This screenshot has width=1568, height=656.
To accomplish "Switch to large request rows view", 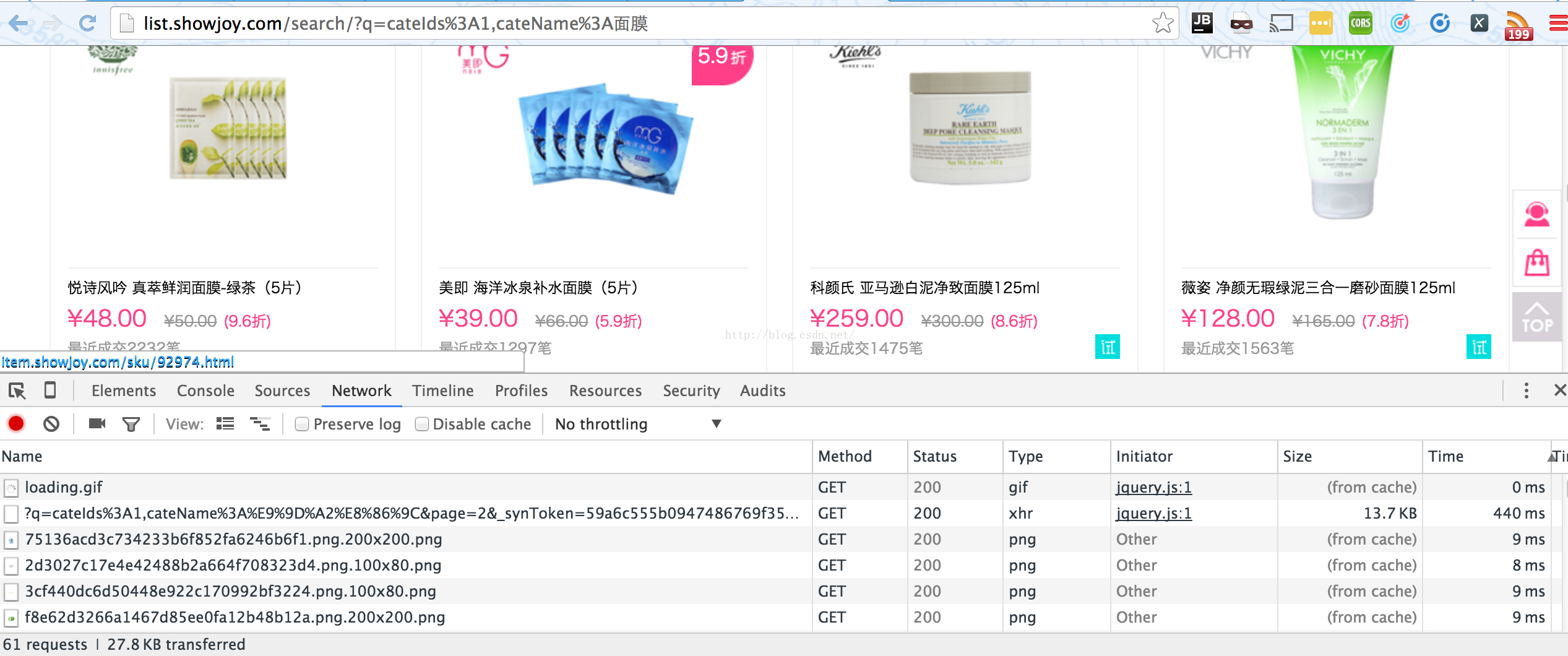I will pos(225,424).
